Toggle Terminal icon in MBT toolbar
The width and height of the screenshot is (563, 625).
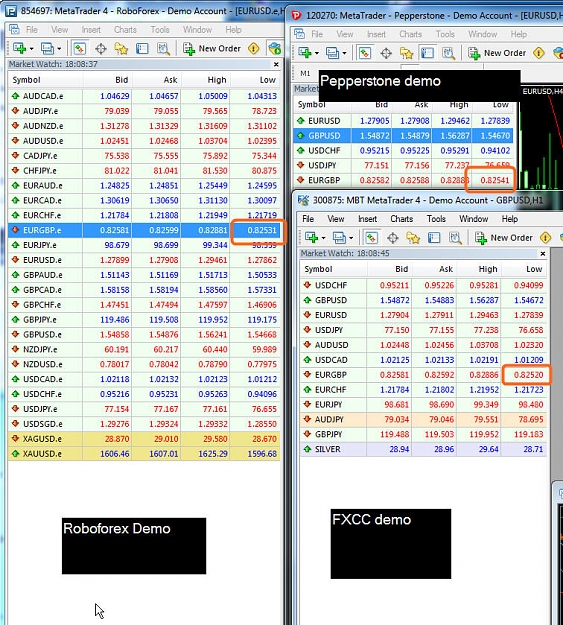tap(434, 238)
